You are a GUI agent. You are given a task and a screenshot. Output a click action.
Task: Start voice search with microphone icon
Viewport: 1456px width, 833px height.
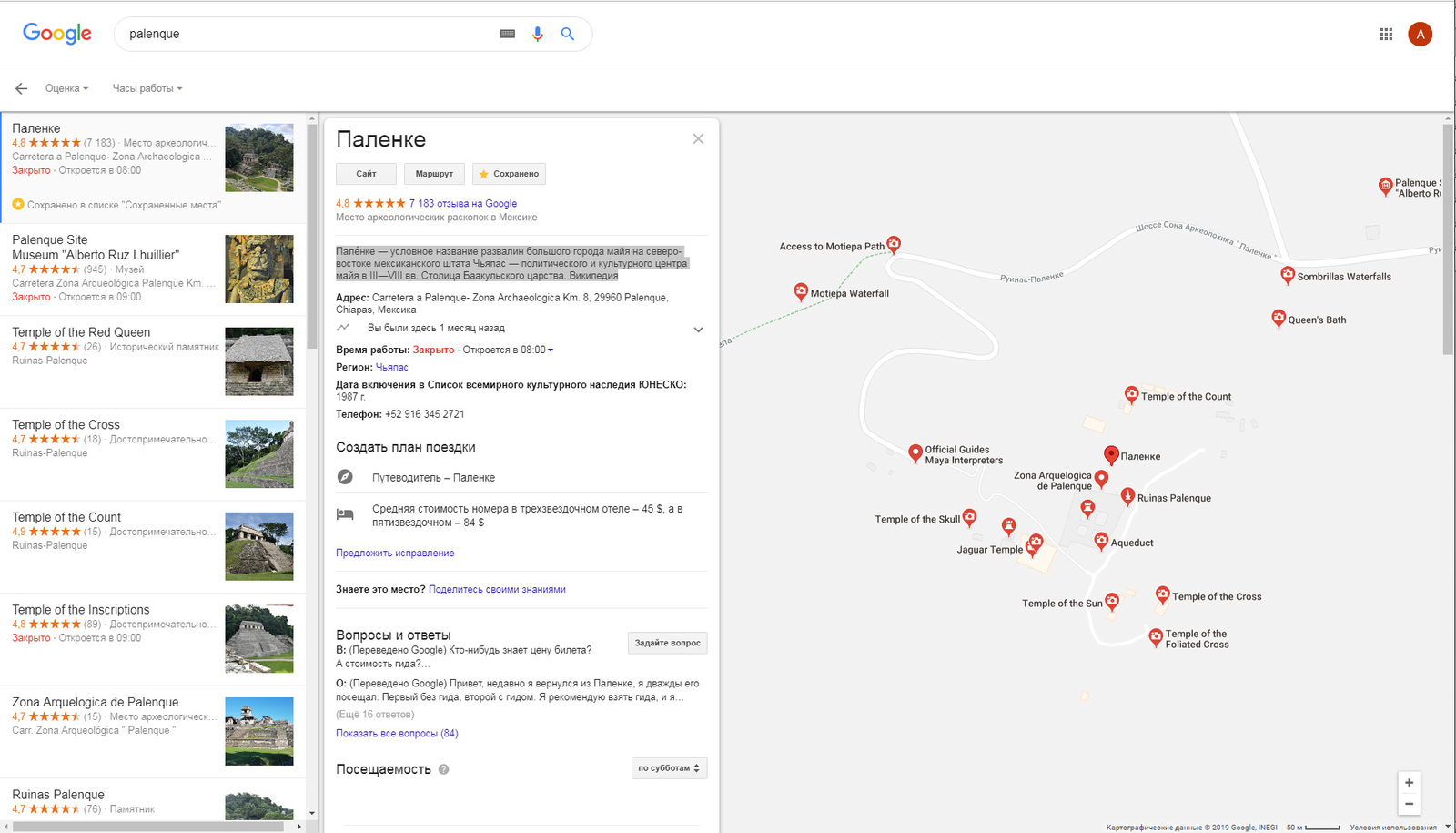538,34
